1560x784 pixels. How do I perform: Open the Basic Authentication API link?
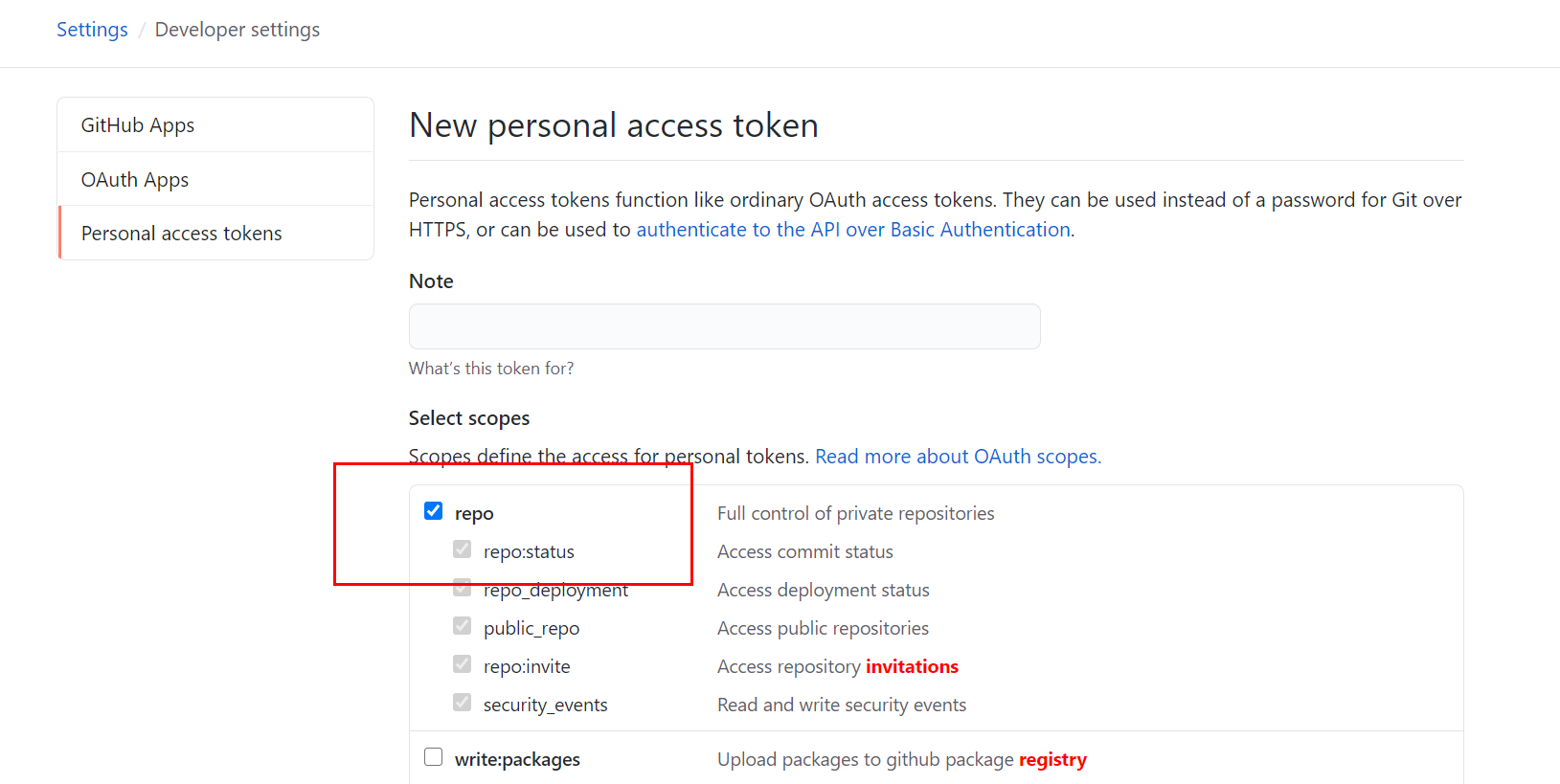[853, 230]
